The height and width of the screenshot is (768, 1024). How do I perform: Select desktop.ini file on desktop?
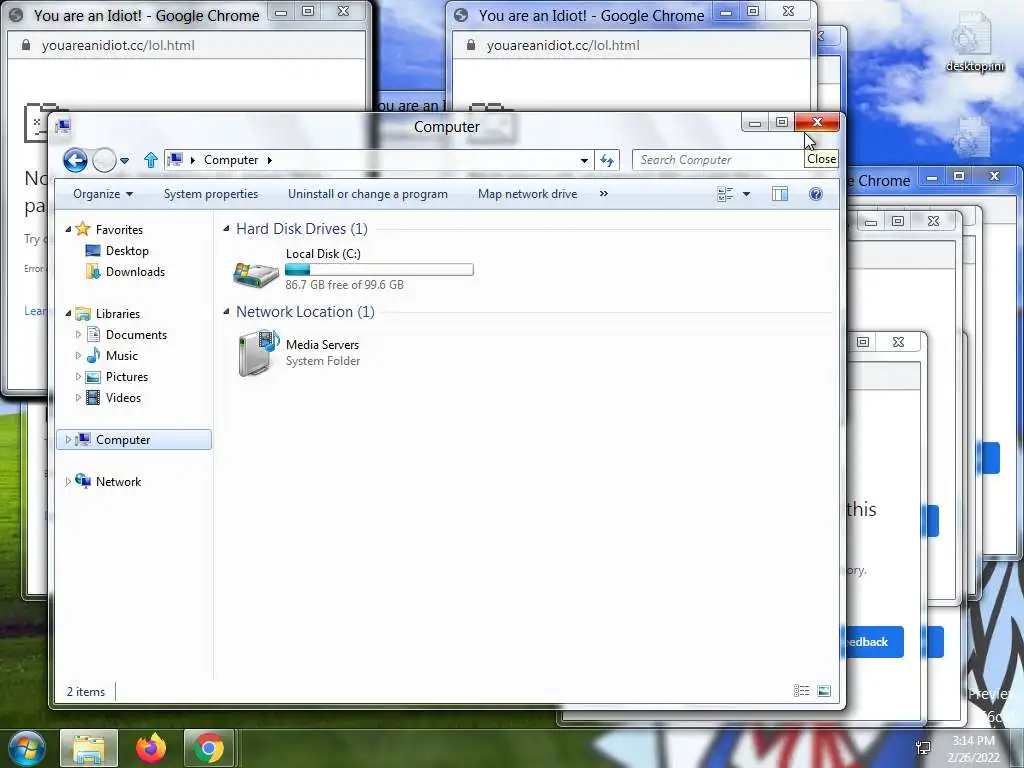(x=974, y=43)
